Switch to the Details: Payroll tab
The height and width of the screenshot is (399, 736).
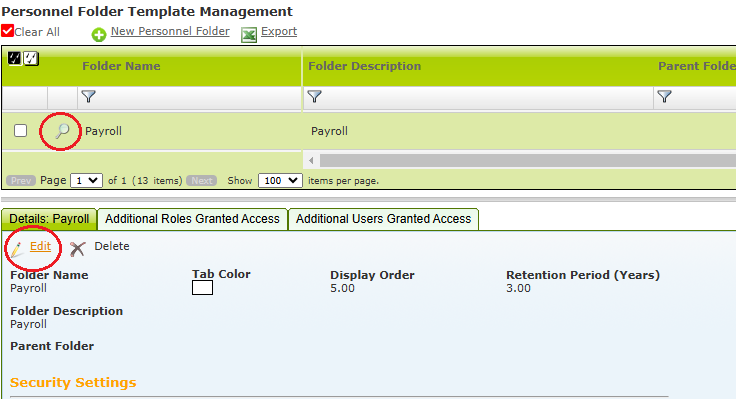(x=49, y=219)
